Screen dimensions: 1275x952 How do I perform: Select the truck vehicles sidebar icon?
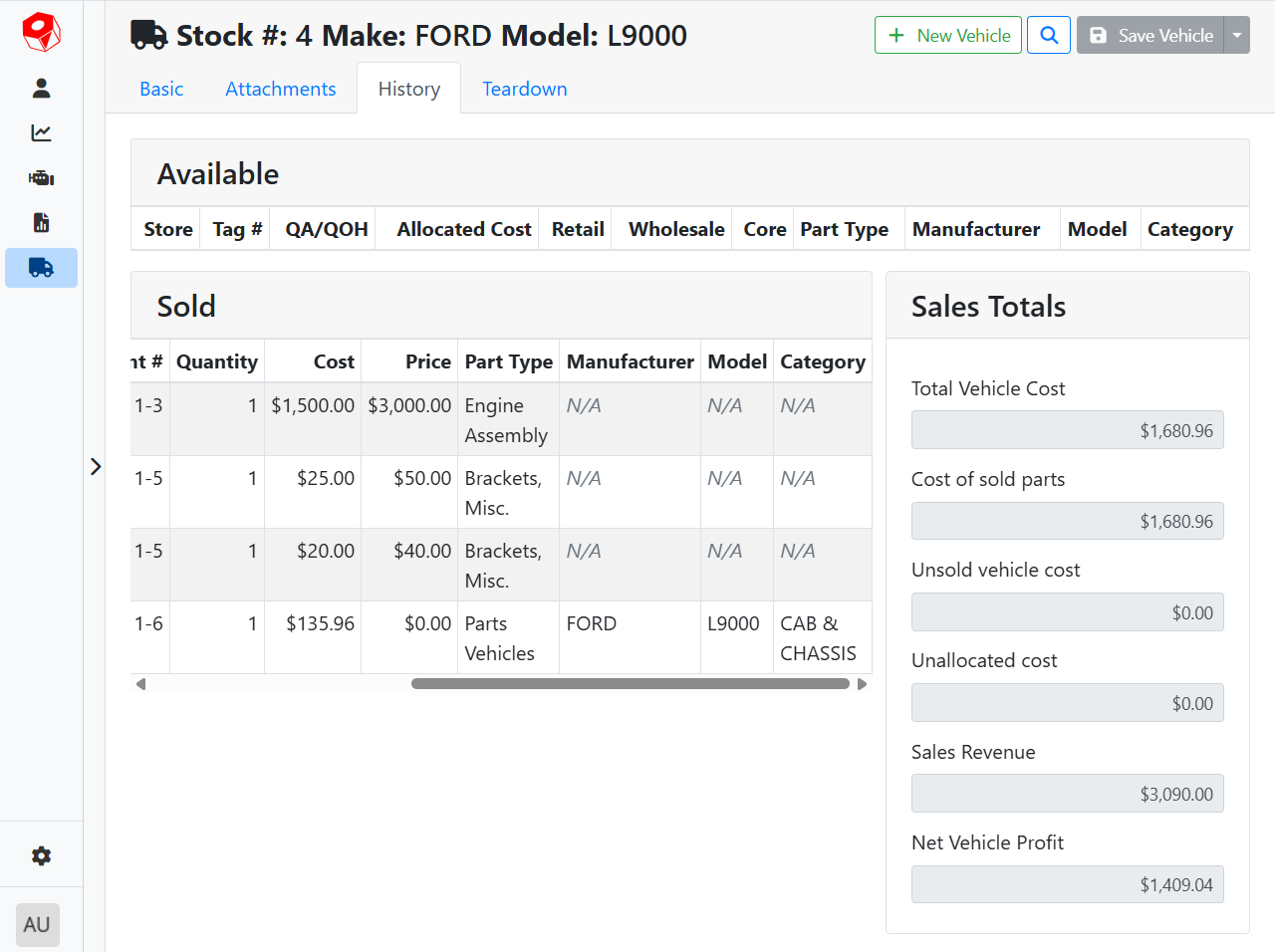41,268
